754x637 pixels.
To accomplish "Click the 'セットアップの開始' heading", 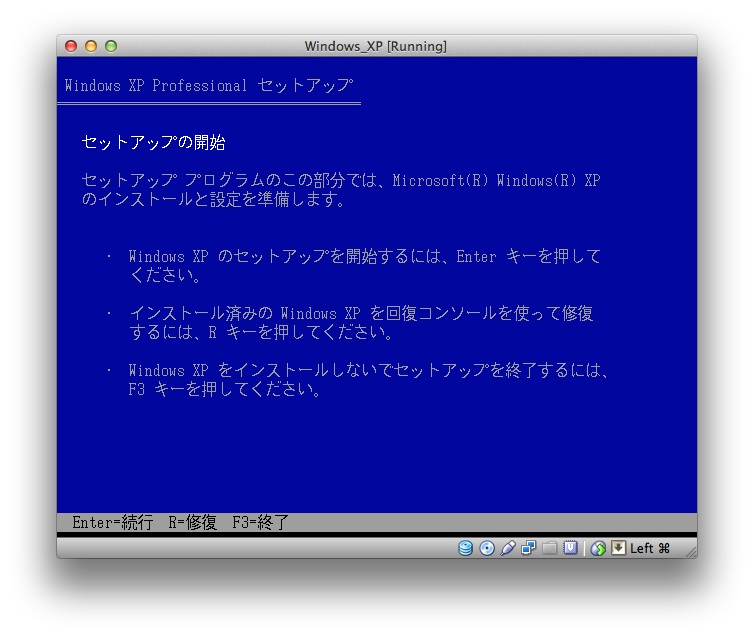I will [x=160, y=143].
